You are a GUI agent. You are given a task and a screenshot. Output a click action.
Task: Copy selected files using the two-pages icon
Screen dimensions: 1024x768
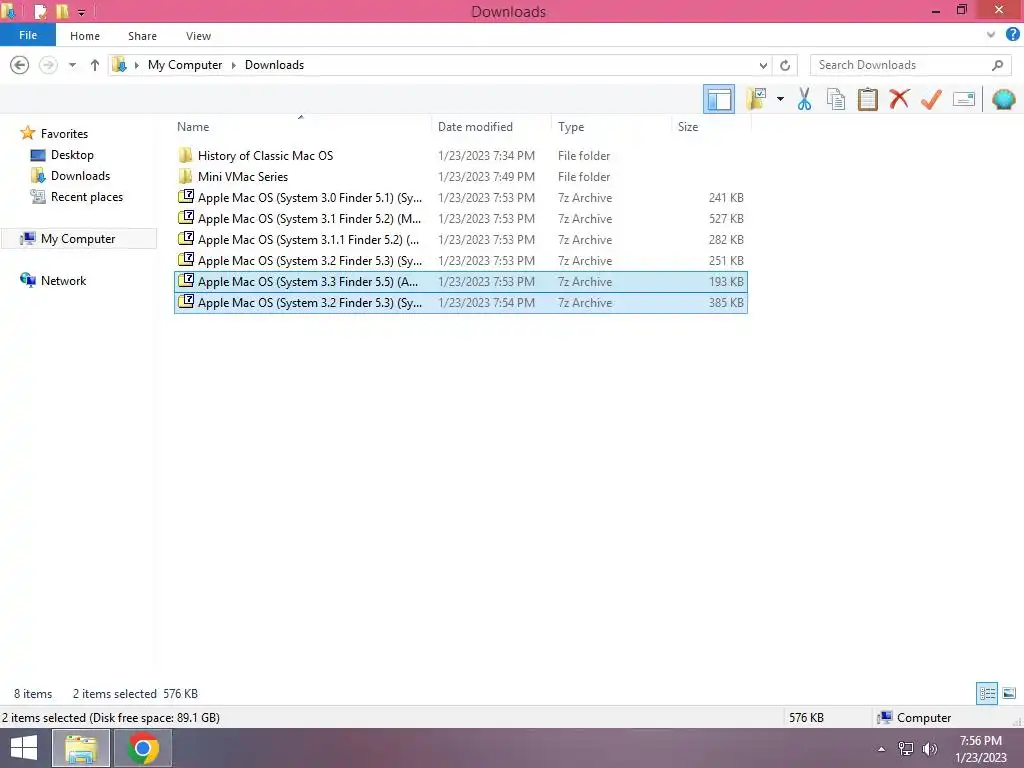tap(835, 99)
